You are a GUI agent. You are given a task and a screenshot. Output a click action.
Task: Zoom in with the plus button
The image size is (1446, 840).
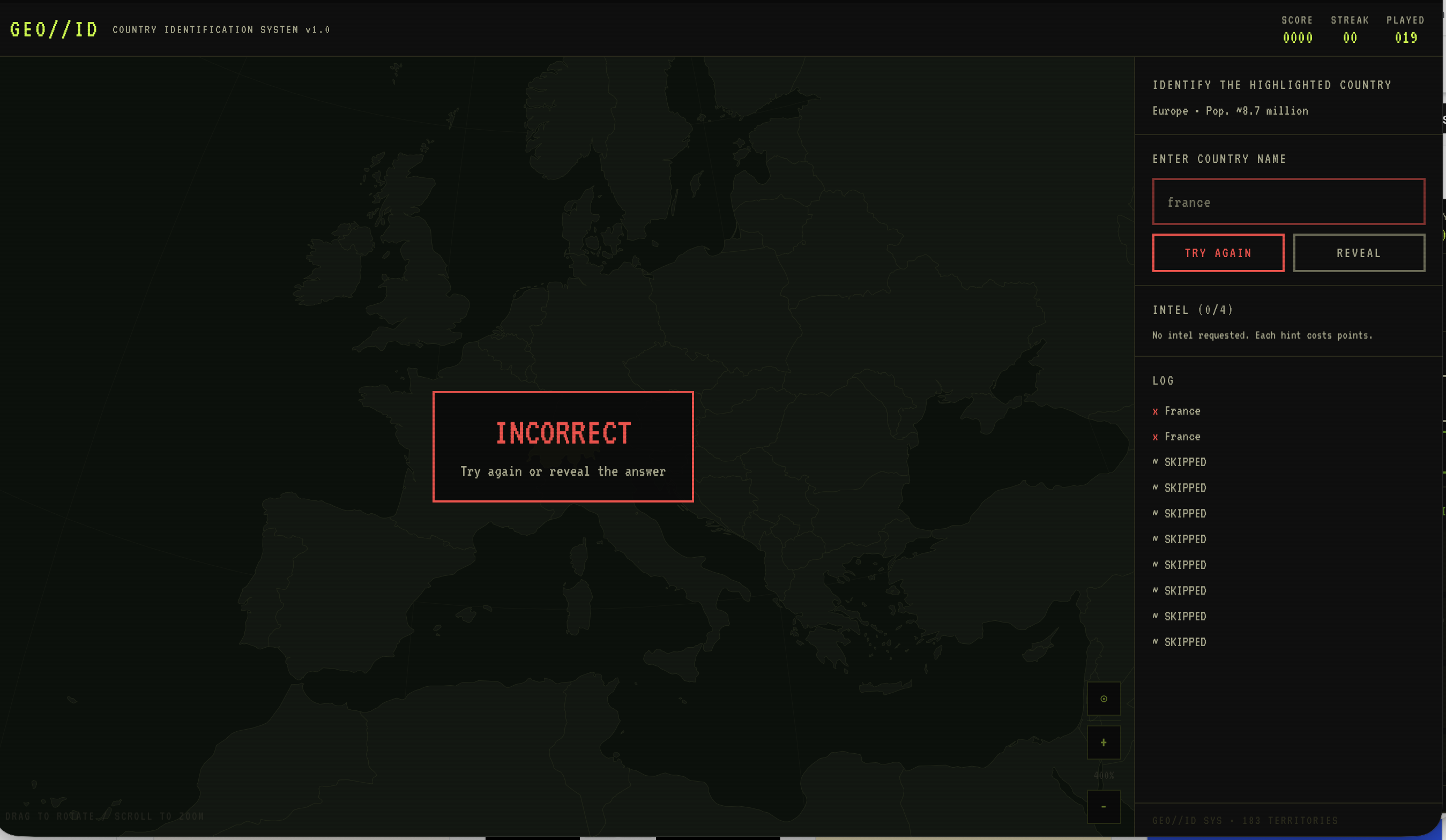click(x=1104, y=742)
